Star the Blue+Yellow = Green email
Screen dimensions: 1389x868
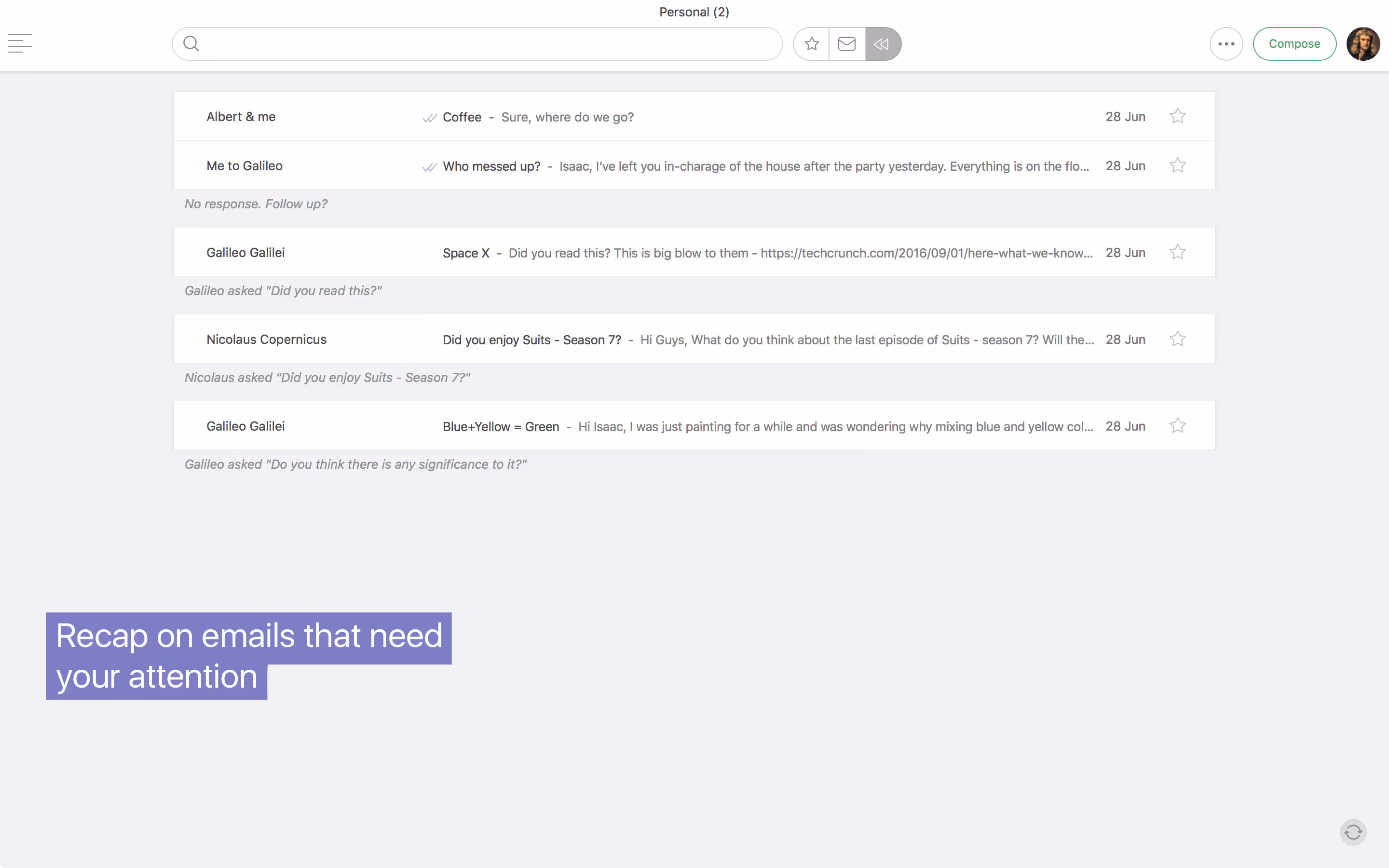tap(1177, 425)
